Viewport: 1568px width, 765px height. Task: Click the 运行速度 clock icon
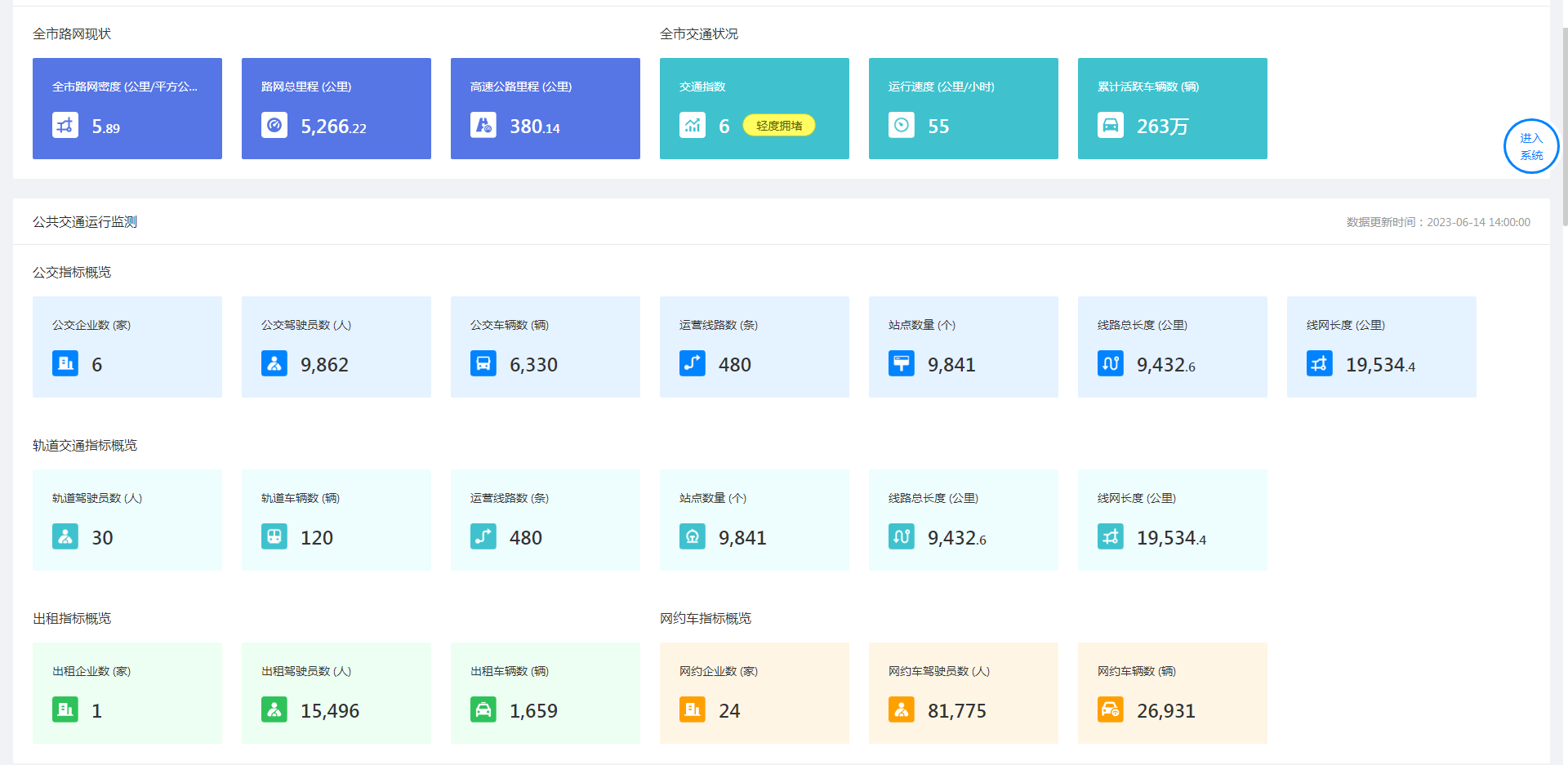click(x=902, y=126)
